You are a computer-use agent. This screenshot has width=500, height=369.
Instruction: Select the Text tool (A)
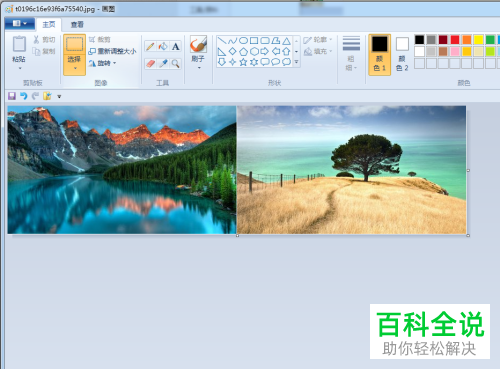[176, 46]
